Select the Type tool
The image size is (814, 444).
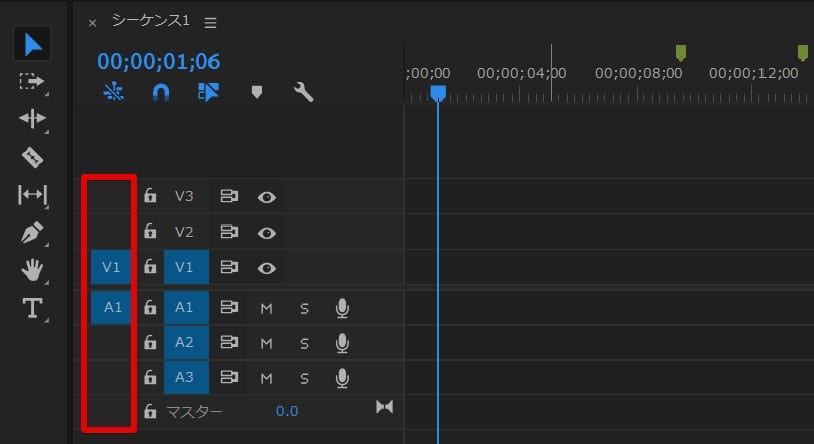[32, 308]
